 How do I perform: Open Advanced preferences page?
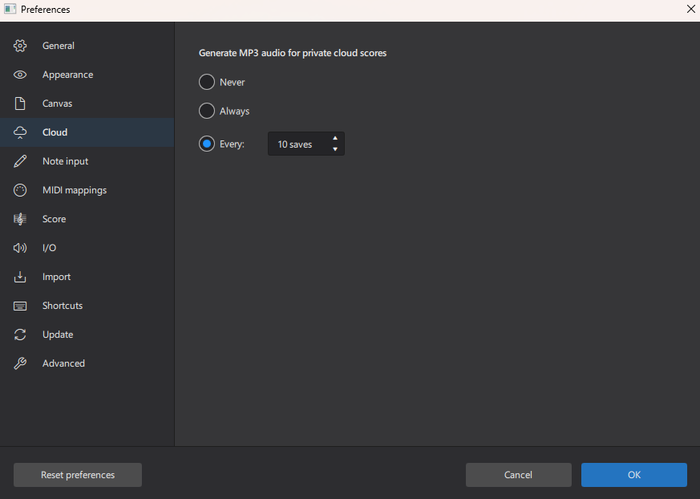(87, 363)
